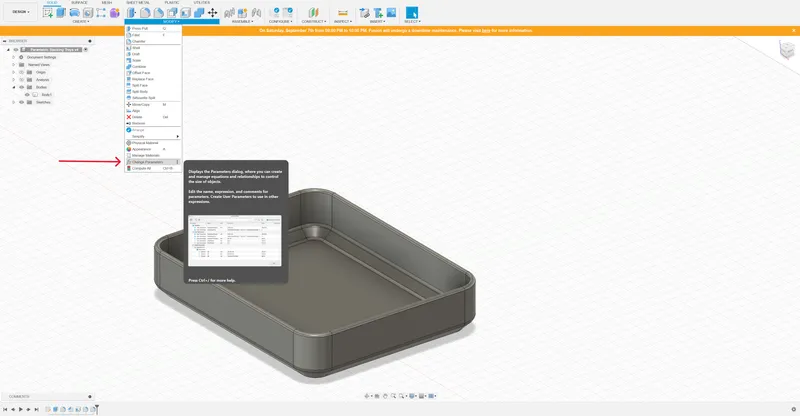This screenshot has height=416, width=800.
Task: Choose Change Parameters in Modify menu
Action: pos(149,161)
